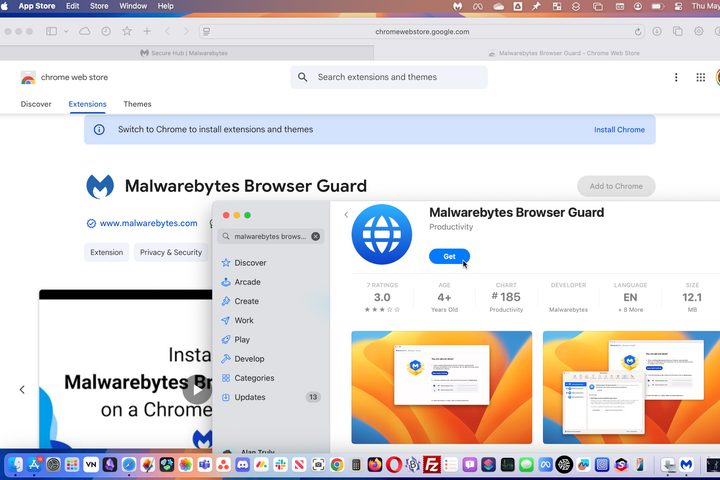Go back in the App Store window

pyautogui.click(x=346, y=215)
